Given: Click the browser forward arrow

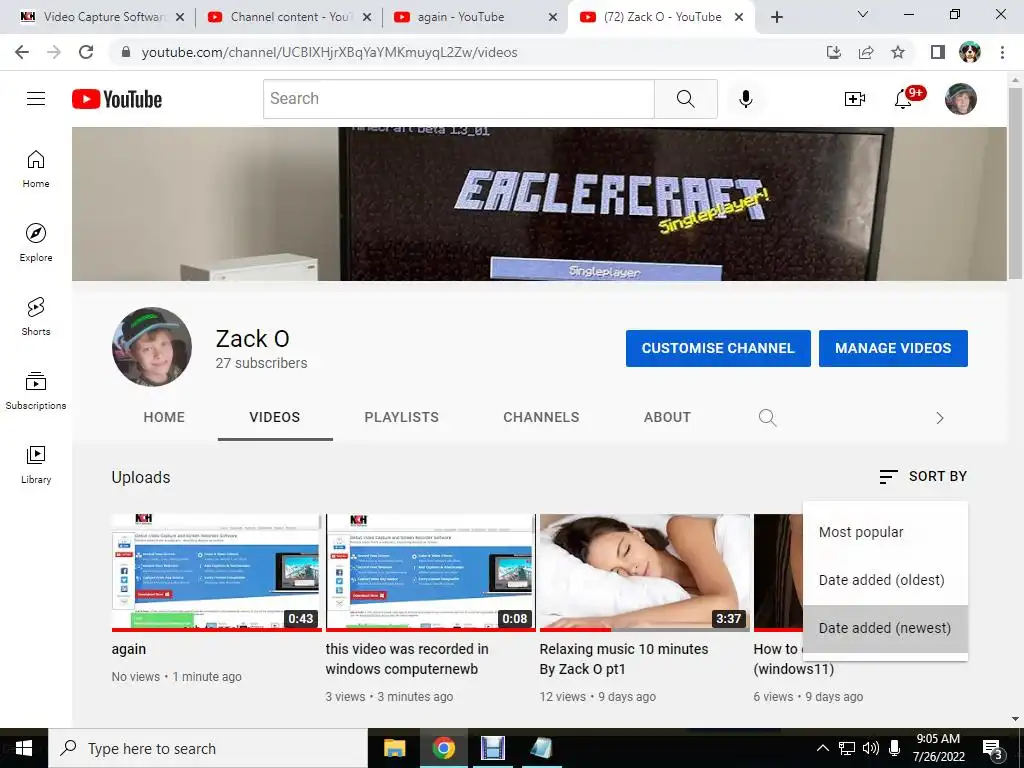Looking at the screenshot, I should (54, 52).
